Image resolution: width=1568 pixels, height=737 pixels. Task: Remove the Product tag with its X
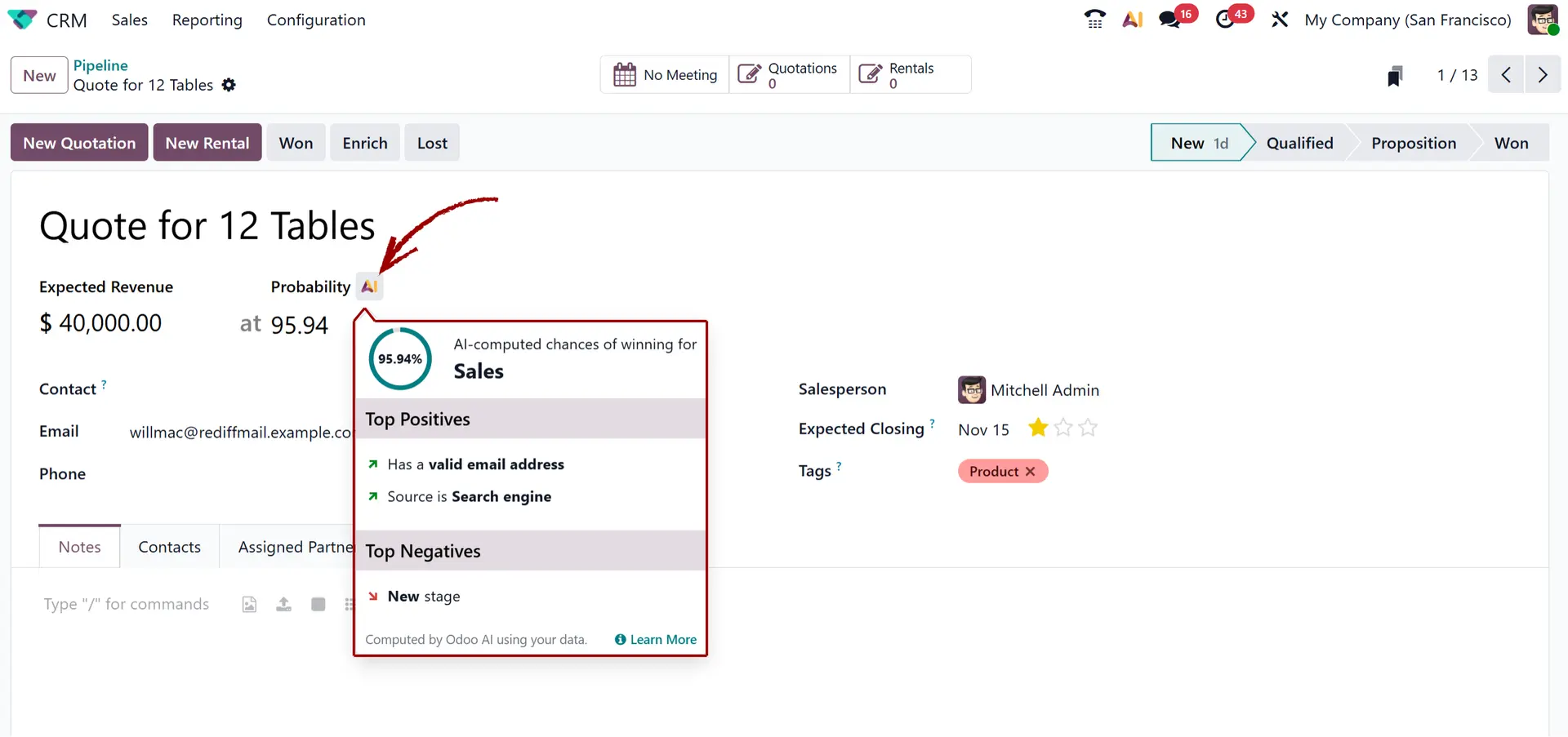(1031, 471)
